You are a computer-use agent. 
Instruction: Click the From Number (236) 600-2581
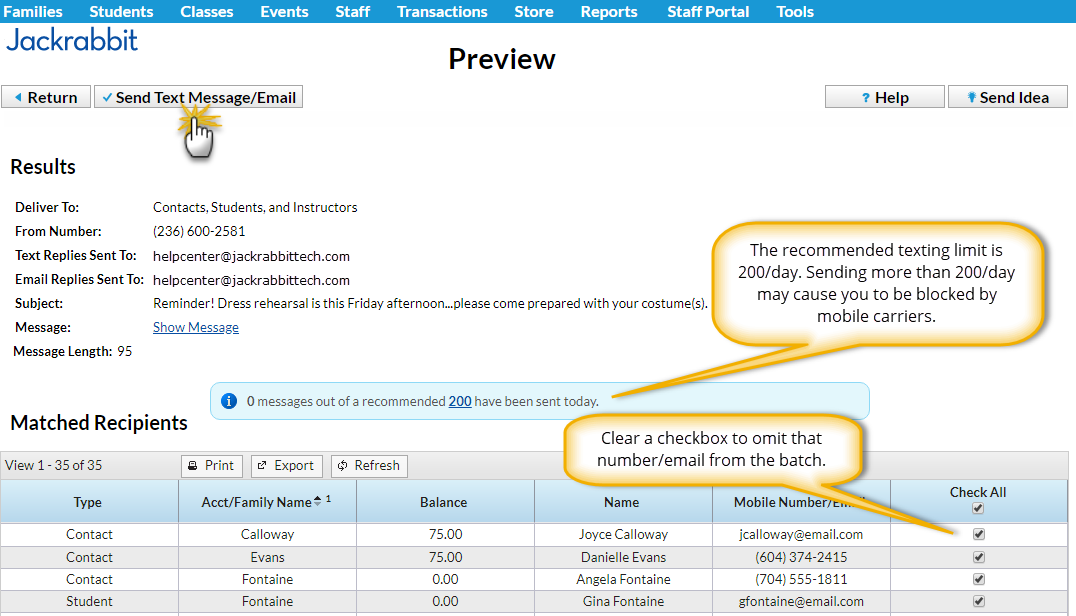point(199,231)
